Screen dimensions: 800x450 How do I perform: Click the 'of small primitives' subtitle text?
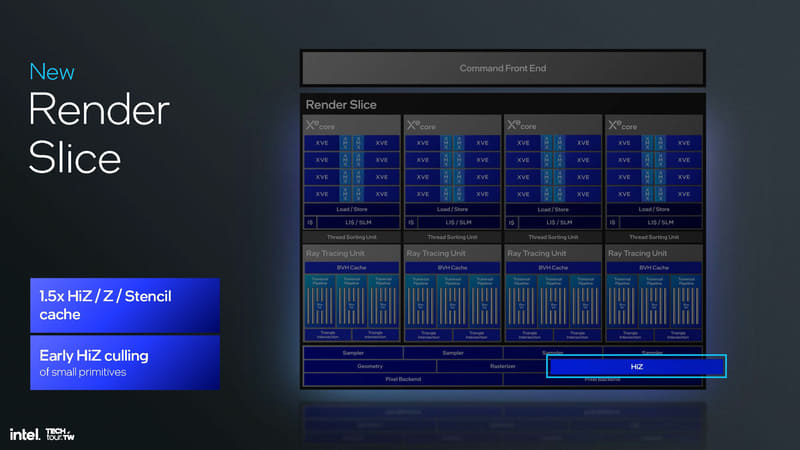[x=83, y=372]
